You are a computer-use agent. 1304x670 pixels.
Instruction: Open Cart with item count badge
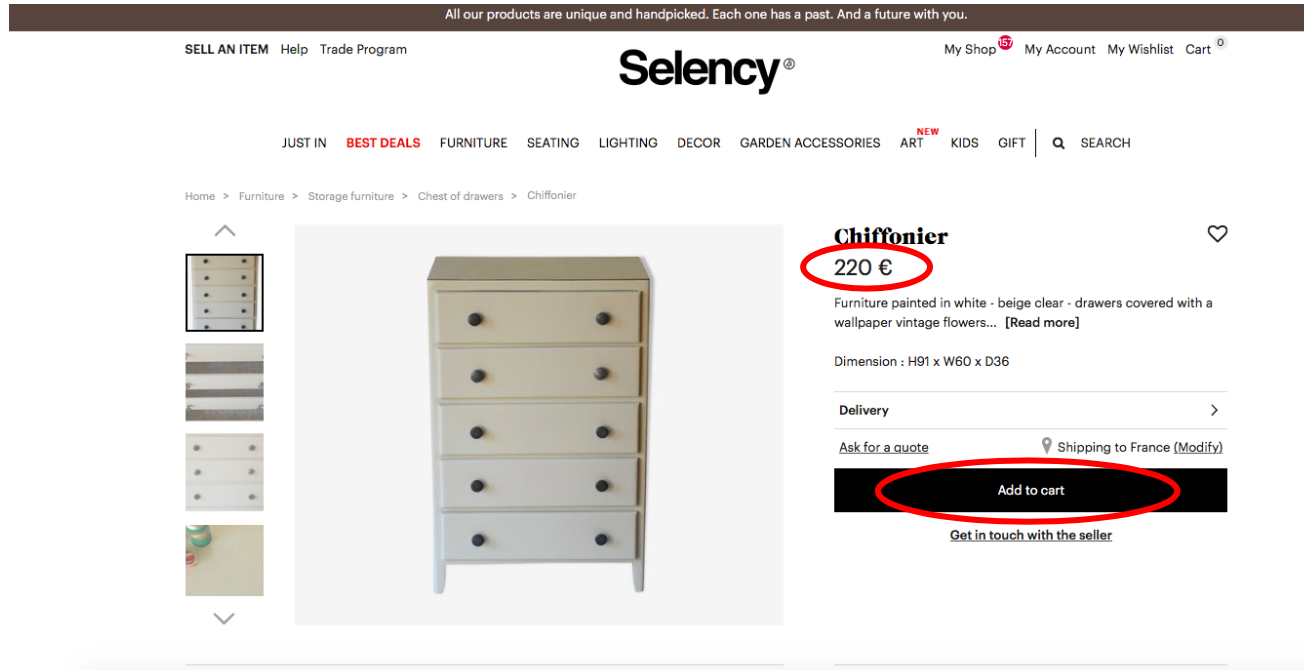point(1205,48)
